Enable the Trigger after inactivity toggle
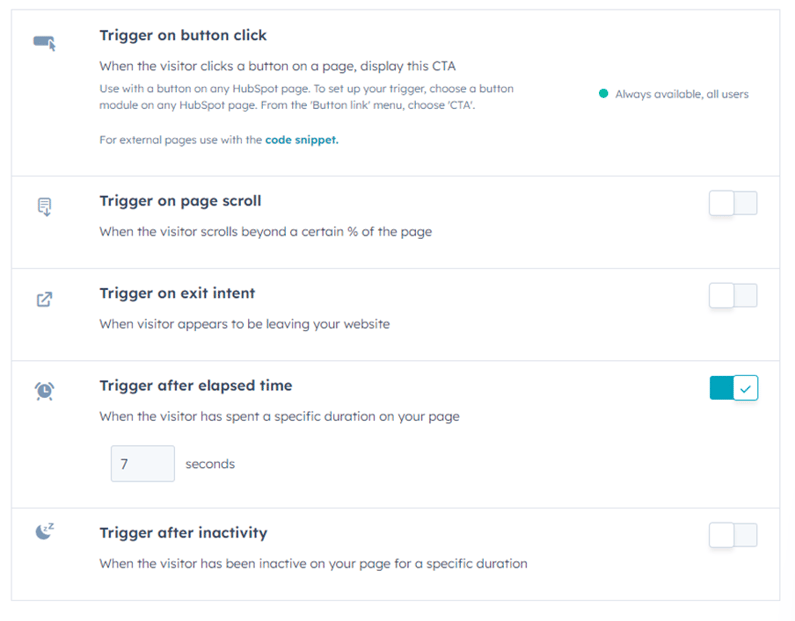 [733, 535]
